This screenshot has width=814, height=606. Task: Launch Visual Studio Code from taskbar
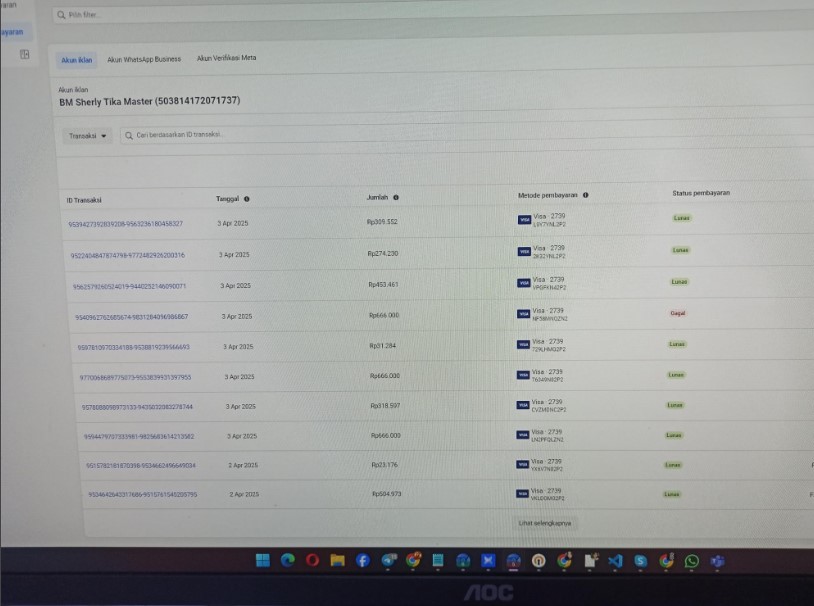coord(615,562)
